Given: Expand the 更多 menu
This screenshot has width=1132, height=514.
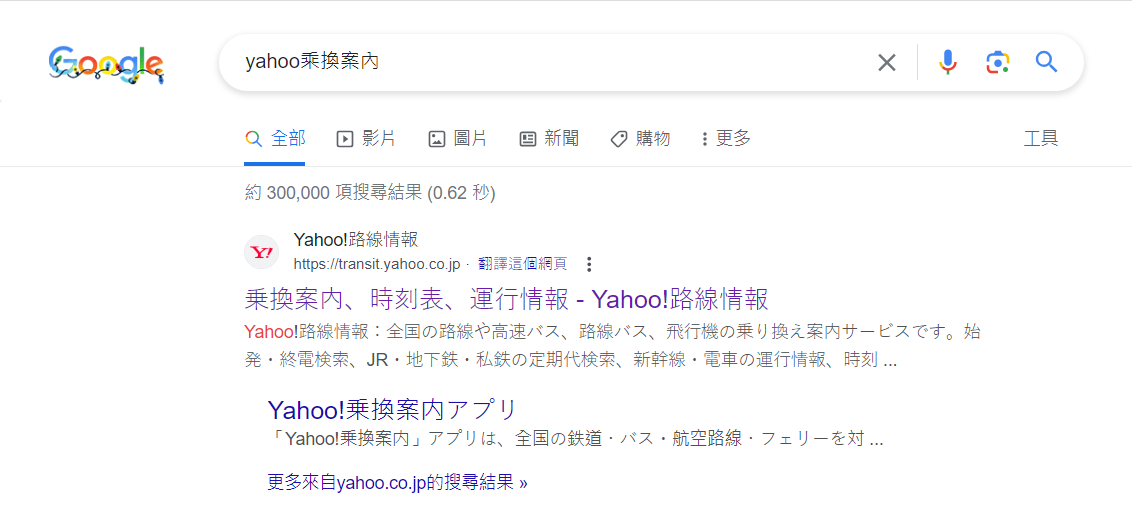Looking at the screenshot, I should point(726,139).
